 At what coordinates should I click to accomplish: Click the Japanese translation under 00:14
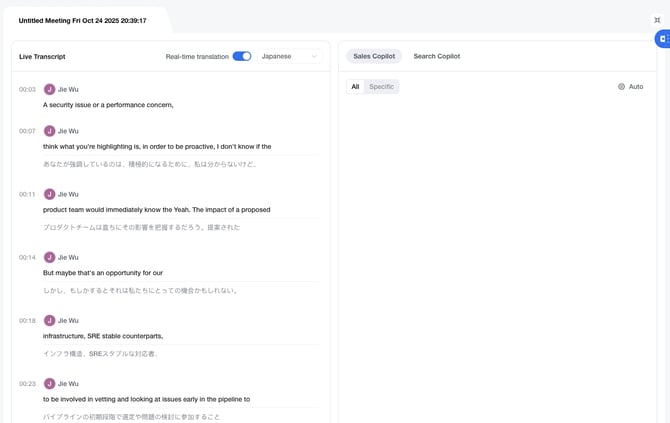click(140, 291)
